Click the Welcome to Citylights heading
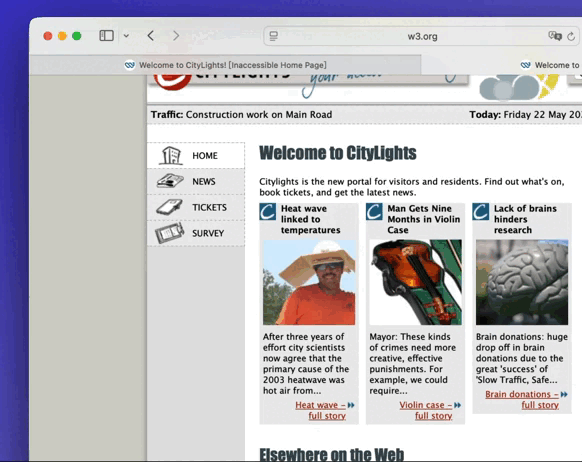 (338, 153)
